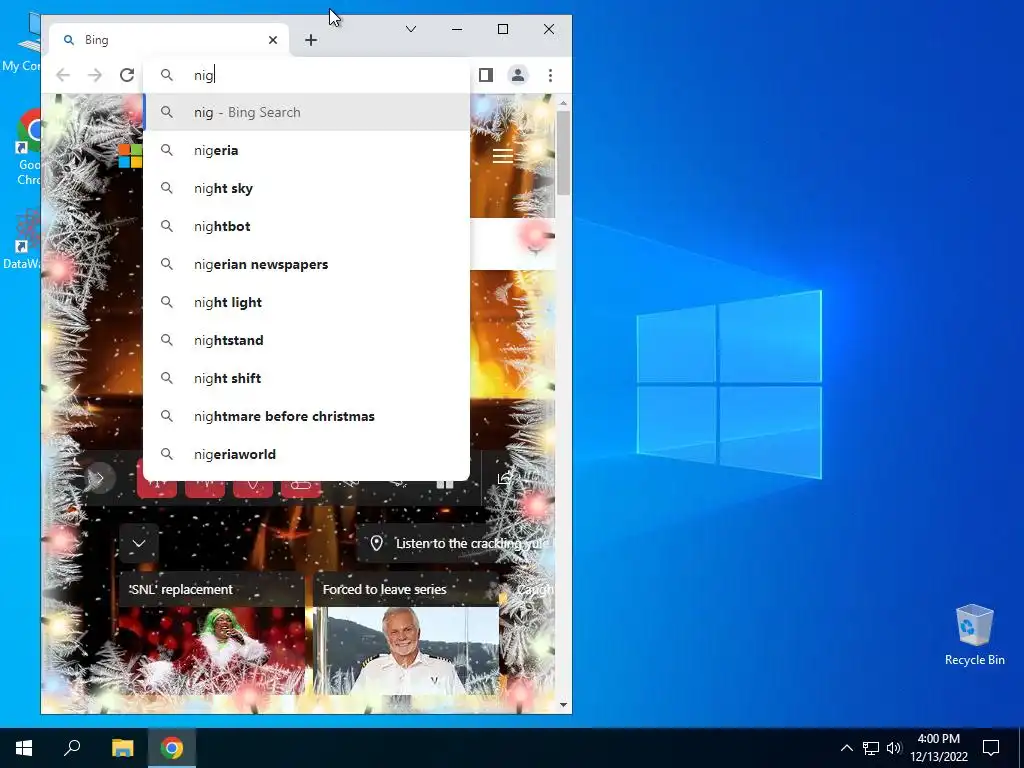Open the 'Forced to leave series' headline
This screenshot has height=768, width=1024.
(385, 589)
